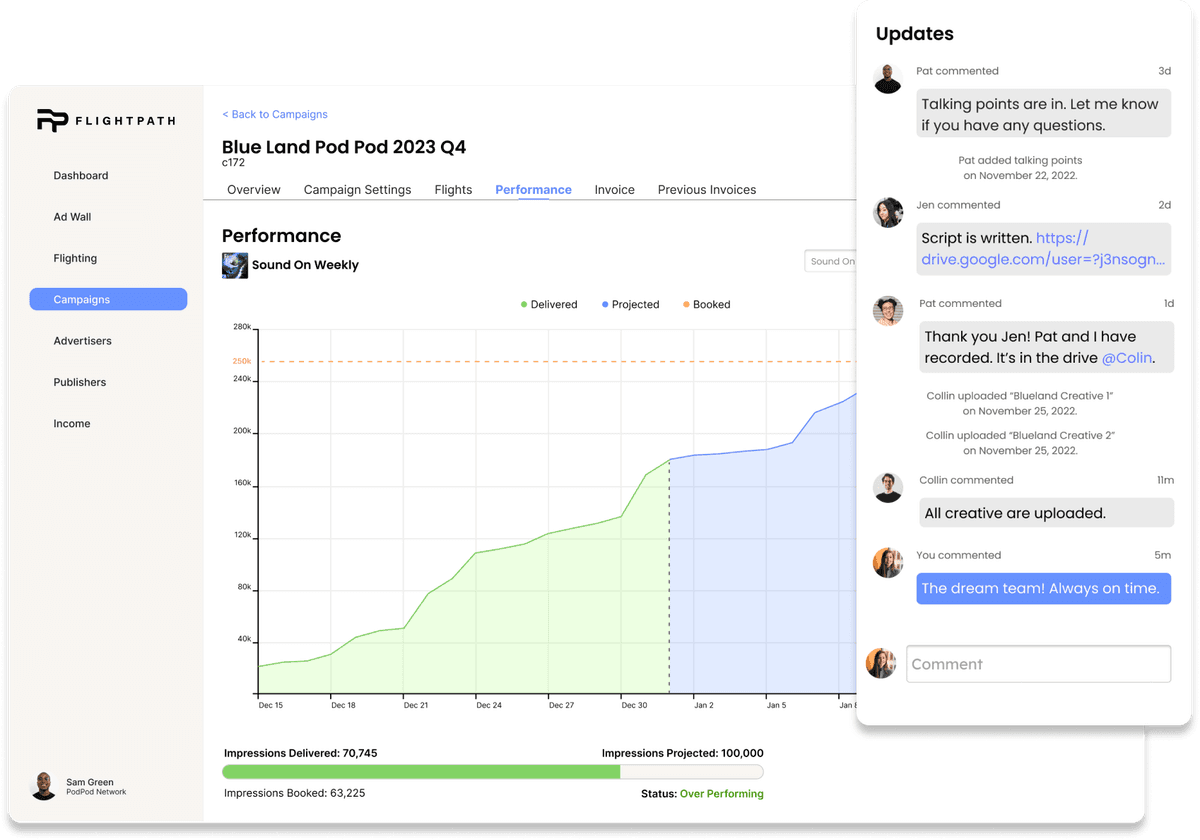Click the 'Jan 2' x-axis label
Image resolution: width=1200 pixels, height=840 pixels.
(704, 705)
